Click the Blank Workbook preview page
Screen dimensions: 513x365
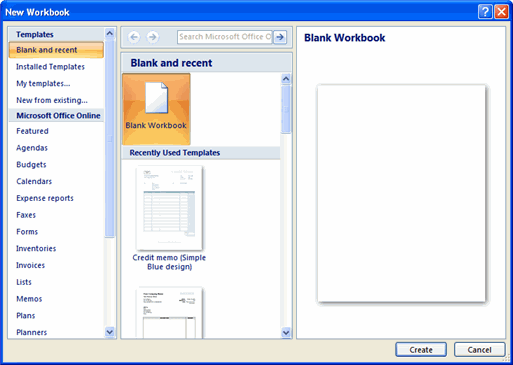pyautogui.click(x=401, y=193)
